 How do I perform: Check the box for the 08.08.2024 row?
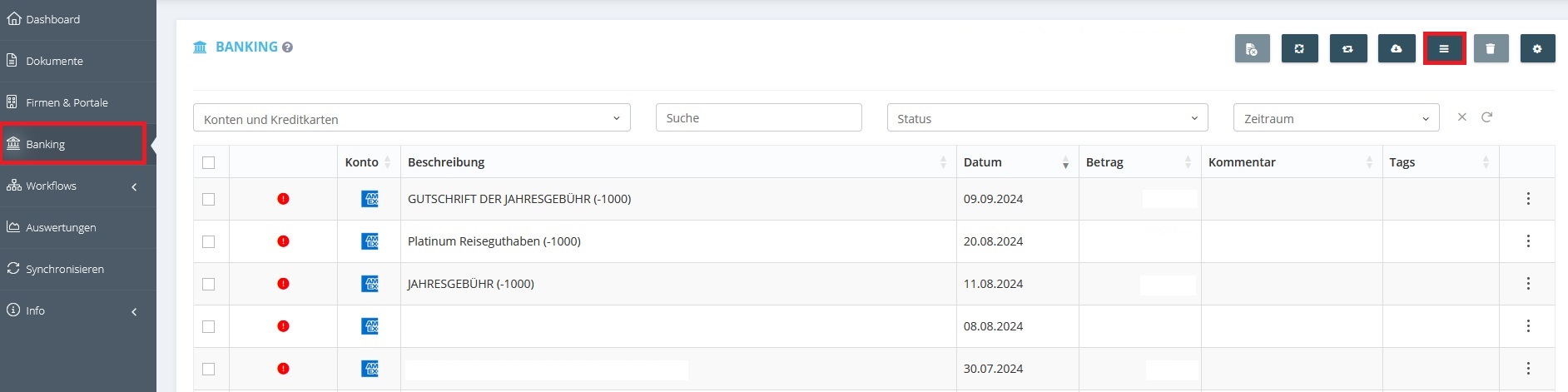(209, 326)
